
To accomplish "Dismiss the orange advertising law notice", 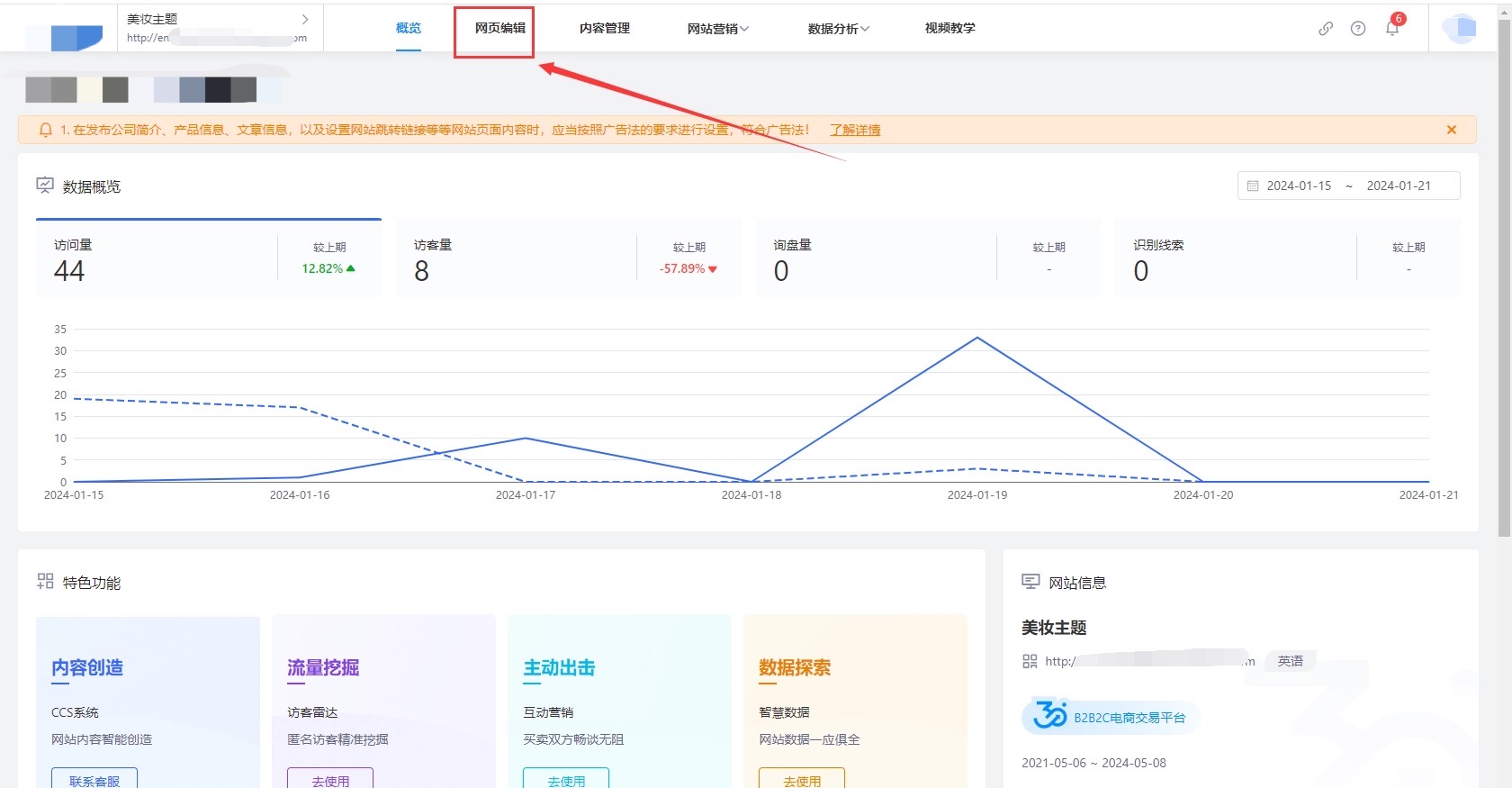I will (1452, 130).
